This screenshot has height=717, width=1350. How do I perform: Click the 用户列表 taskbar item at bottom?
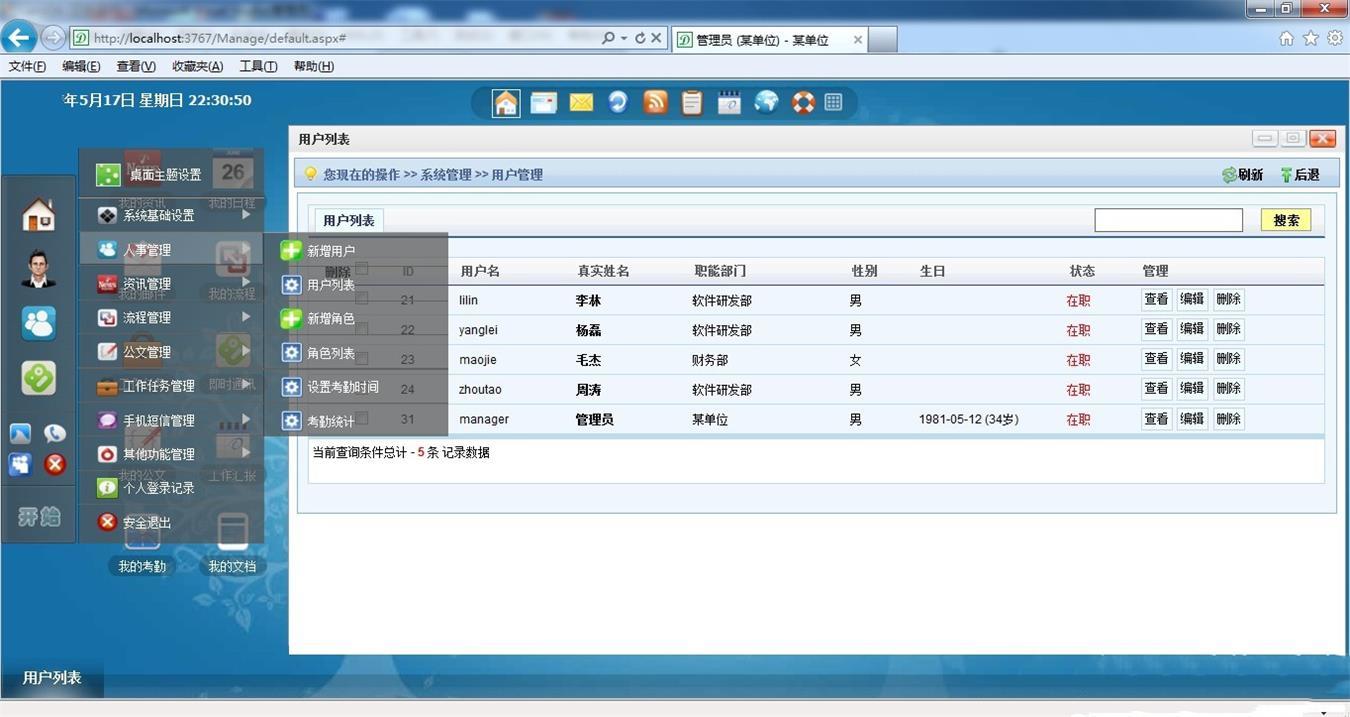[52, 678]
